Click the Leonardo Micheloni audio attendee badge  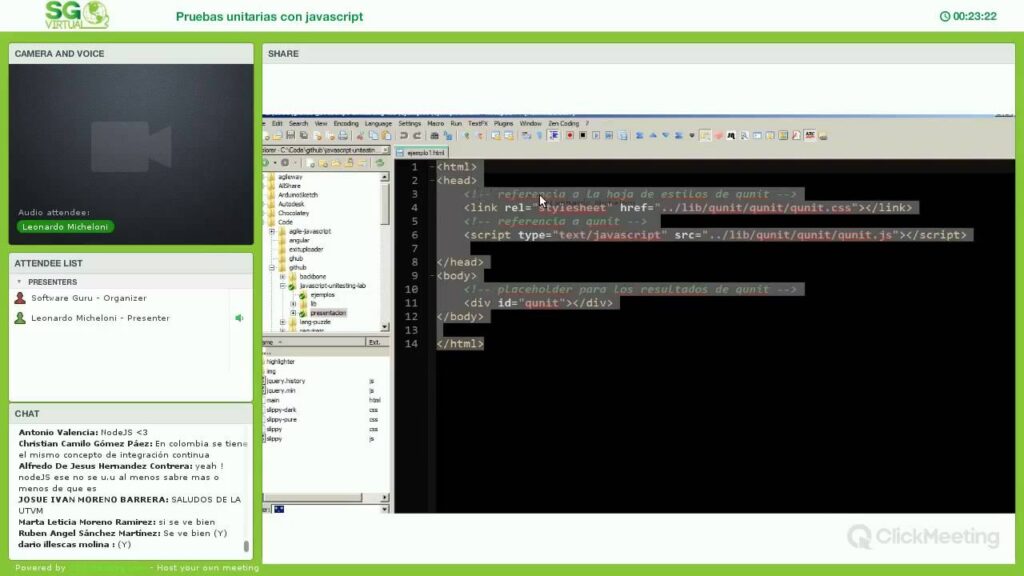65,227
